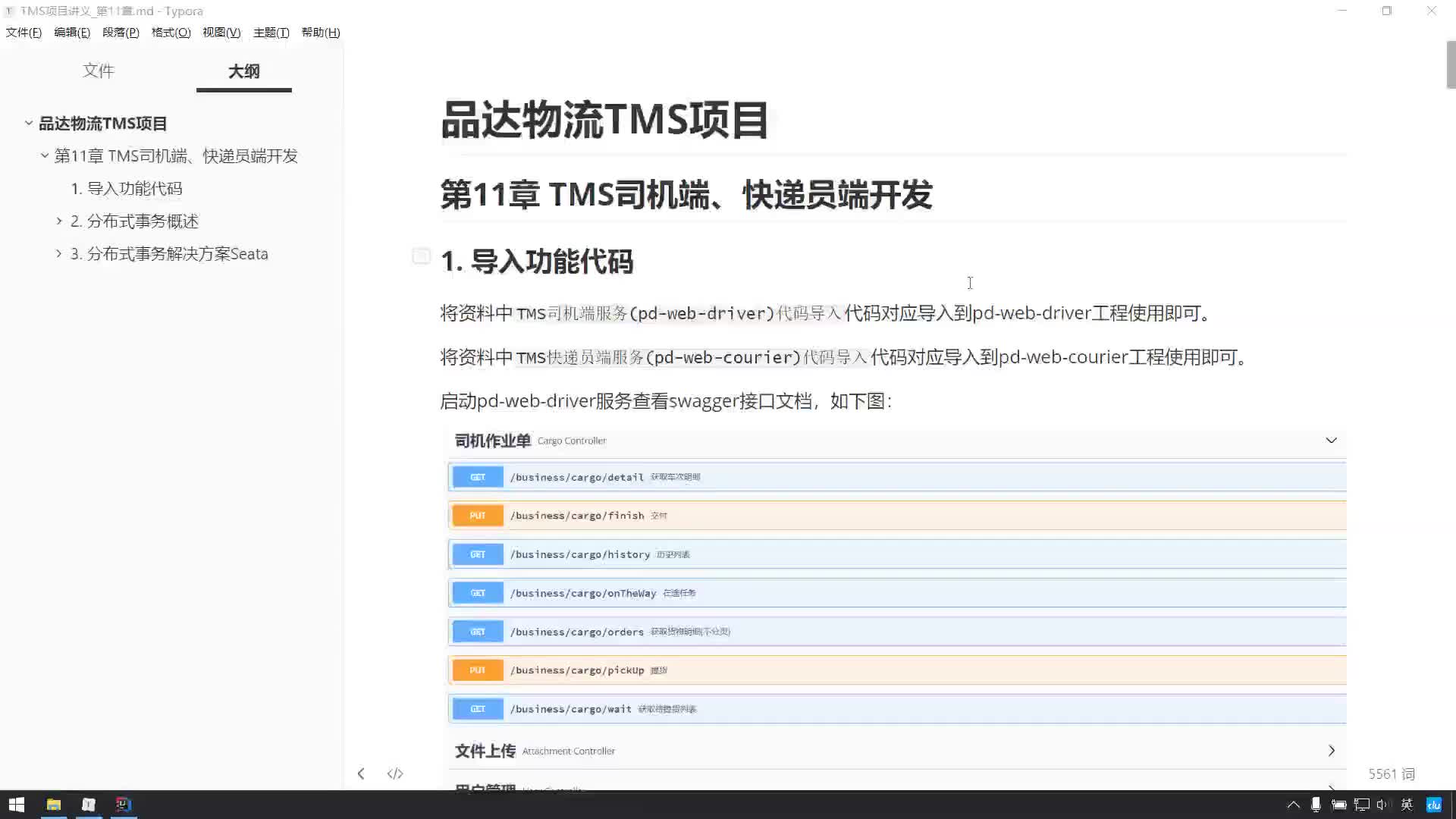
Task: Select 第11章 TMS司机端、快递员端开发 outline entry
Action: [x=176, y=155]
